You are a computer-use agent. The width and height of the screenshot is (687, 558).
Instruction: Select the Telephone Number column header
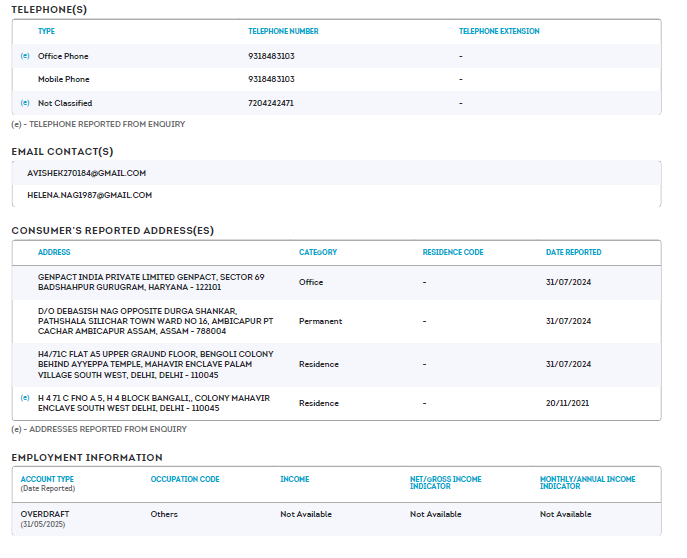(x=283, y=31)
